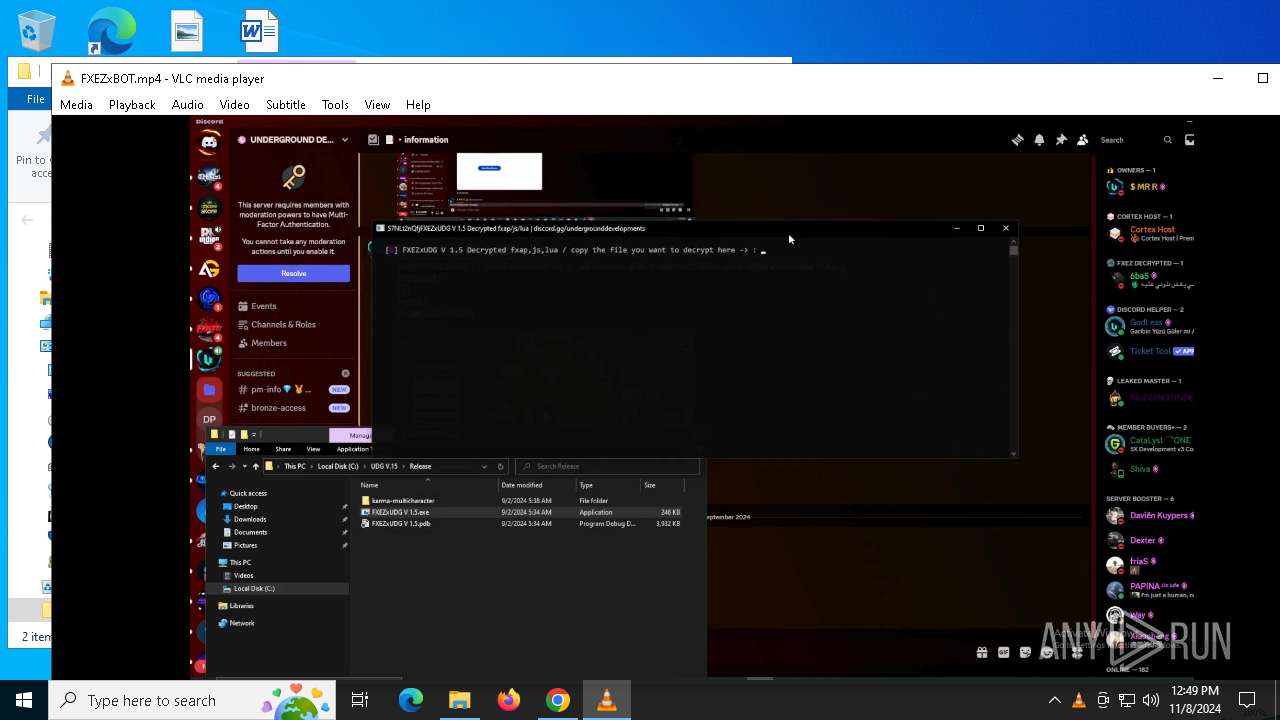
Task: Select VLC in the taskbar
Action: click(606, 700)
